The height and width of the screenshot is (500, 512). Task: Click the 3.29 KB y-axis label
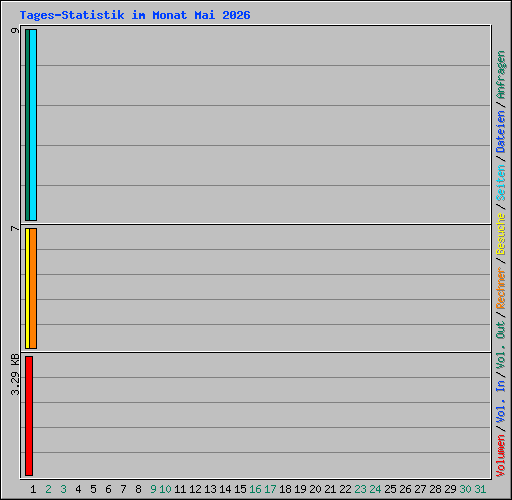tap(15, 374)
